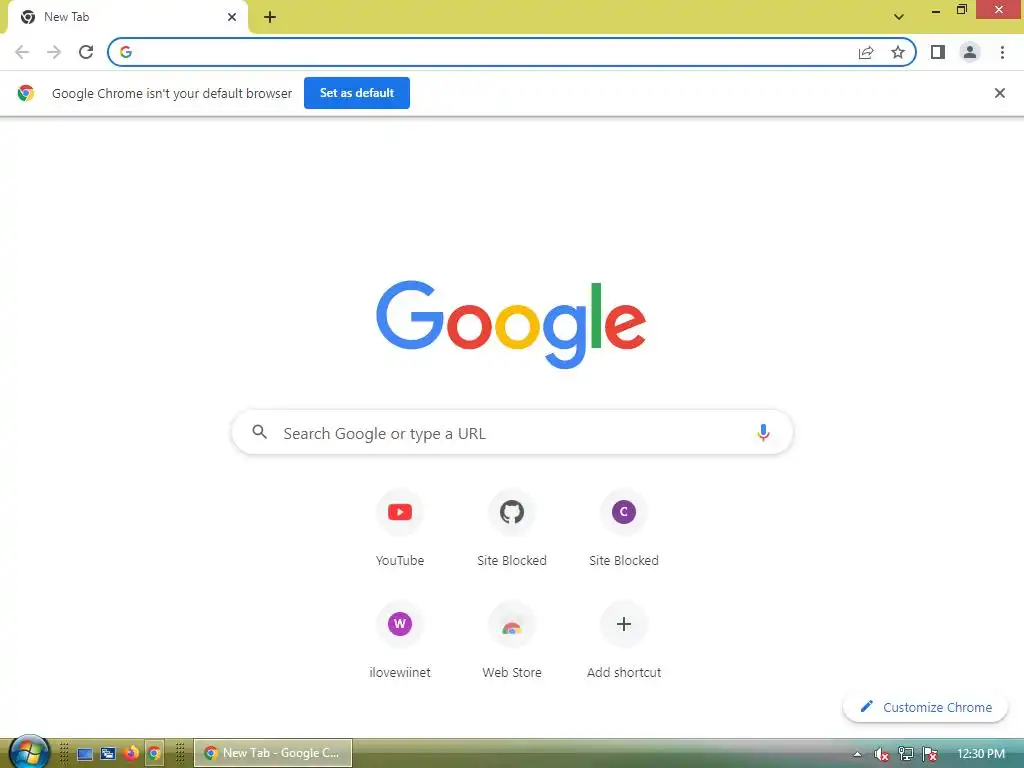This screenshot has height=768, width=1024.
Task: Go forward using the forward arrow
Action: 54,52
